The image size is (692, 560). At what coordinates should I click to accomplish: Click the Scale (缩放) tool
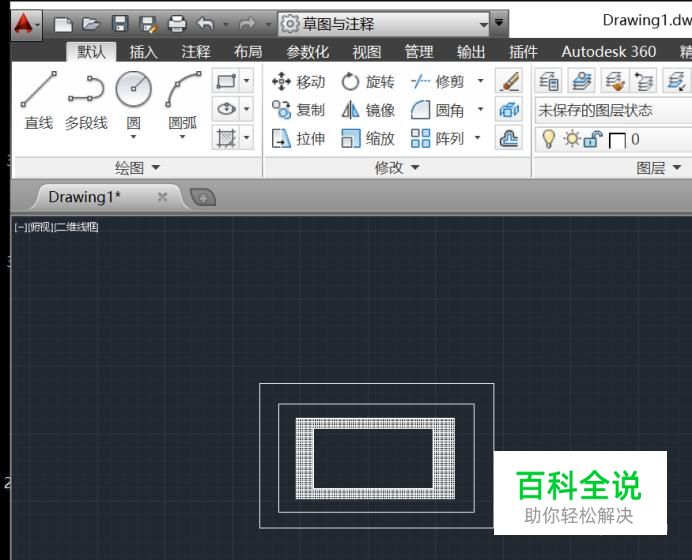pyautogui.click(x=368, y=139)
